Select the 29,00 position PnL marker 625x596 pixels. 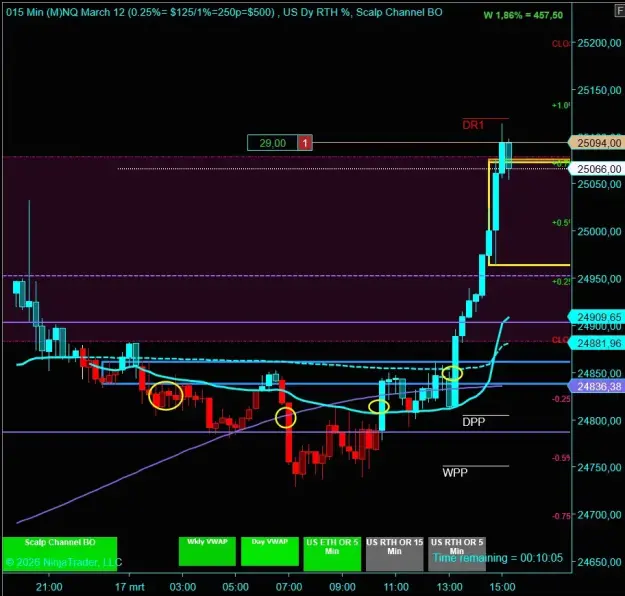point(273,143)
